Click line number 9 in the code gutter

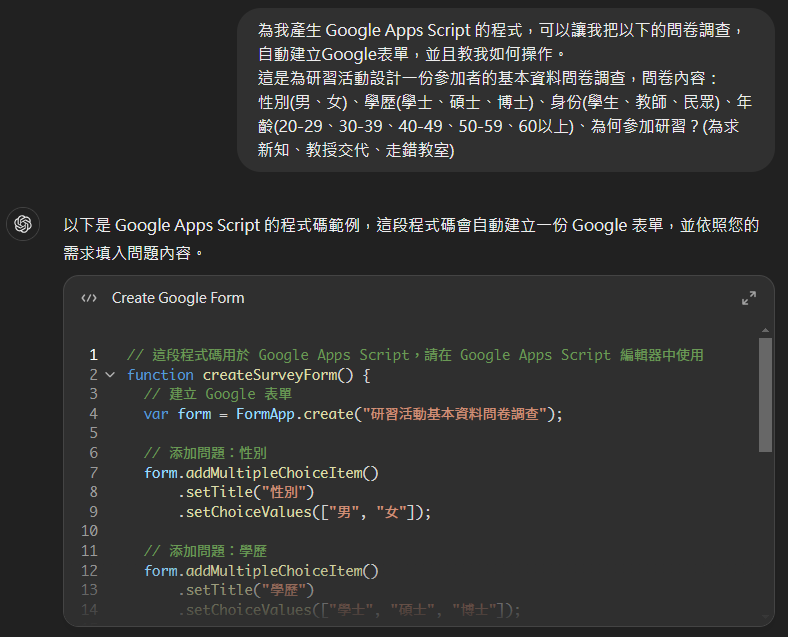(x=93, y=512)
